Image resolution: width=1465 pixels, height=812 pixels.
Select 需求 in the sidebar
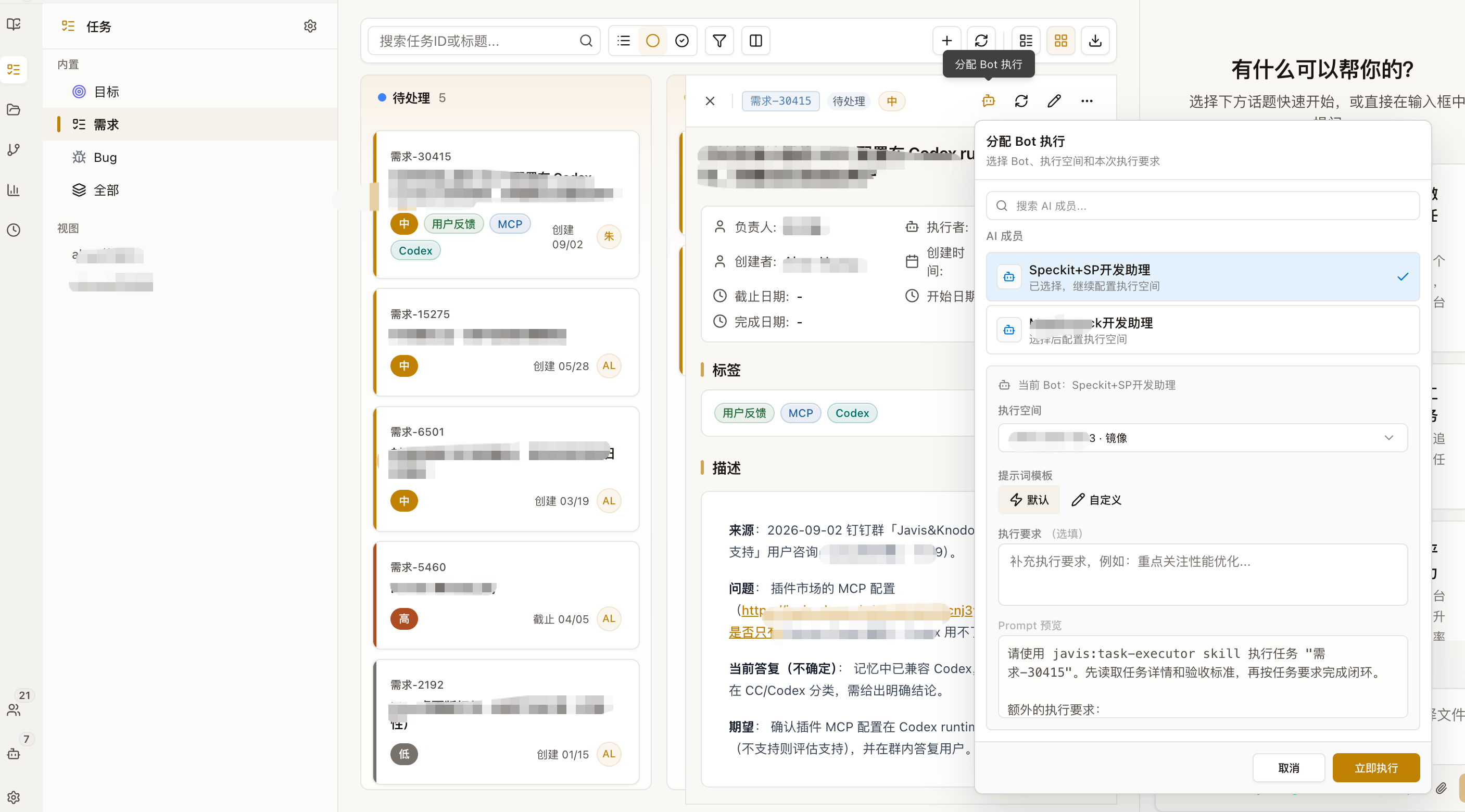190,124
